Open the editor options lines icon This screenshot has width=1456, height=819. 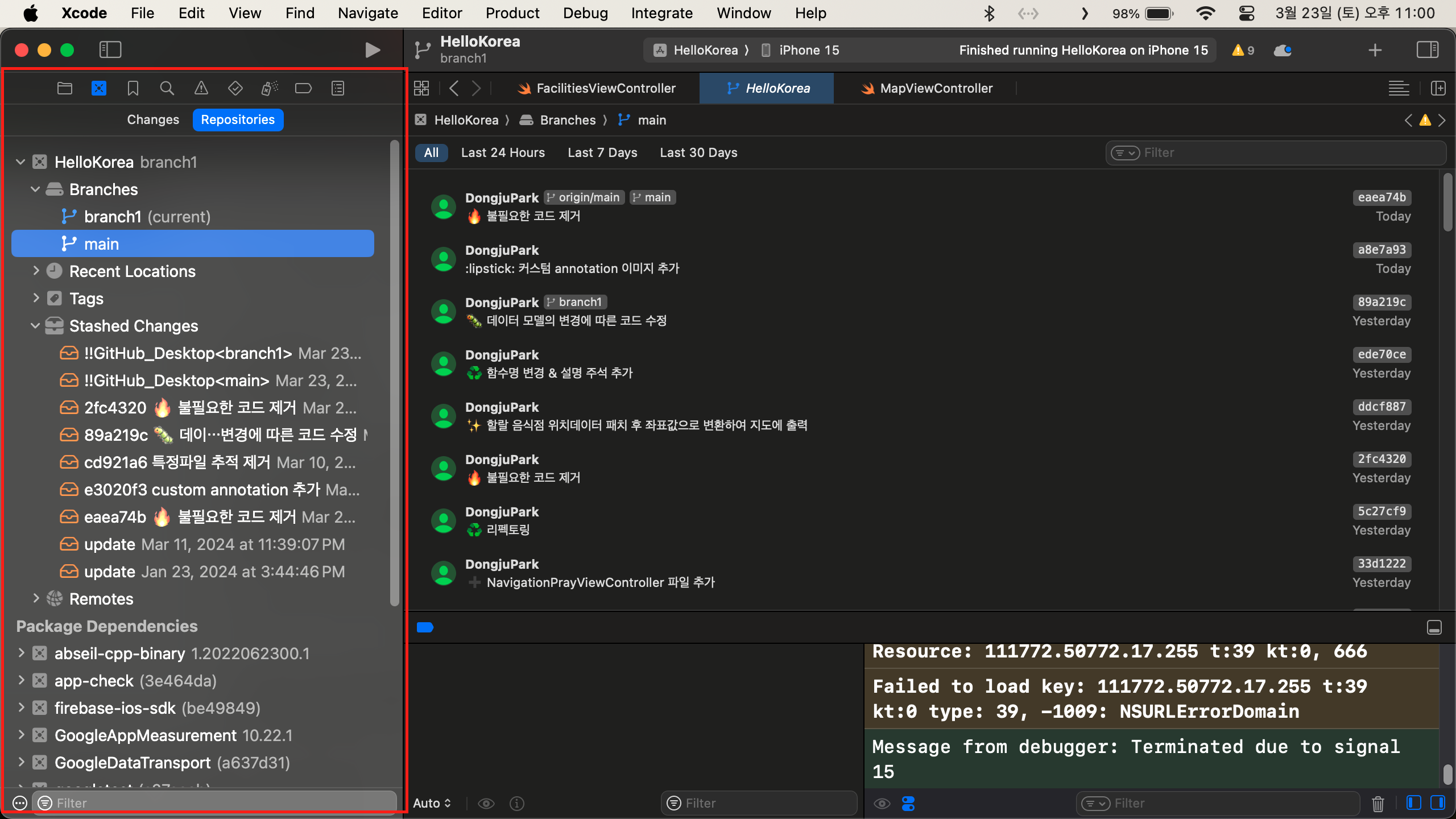coord(1399,88)
